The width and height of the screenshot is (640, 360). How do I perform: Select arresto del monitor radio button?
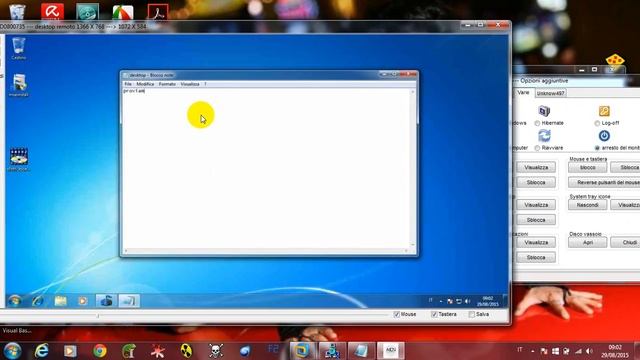[597, 148]
